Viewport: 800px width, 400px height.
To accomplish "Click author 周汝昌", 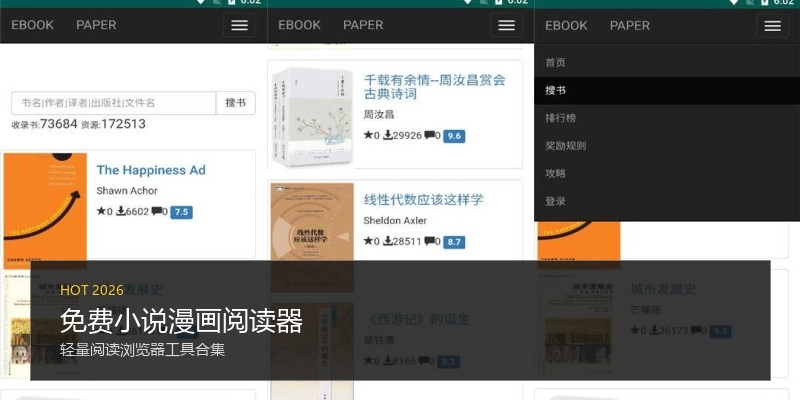I will point(379,114).
